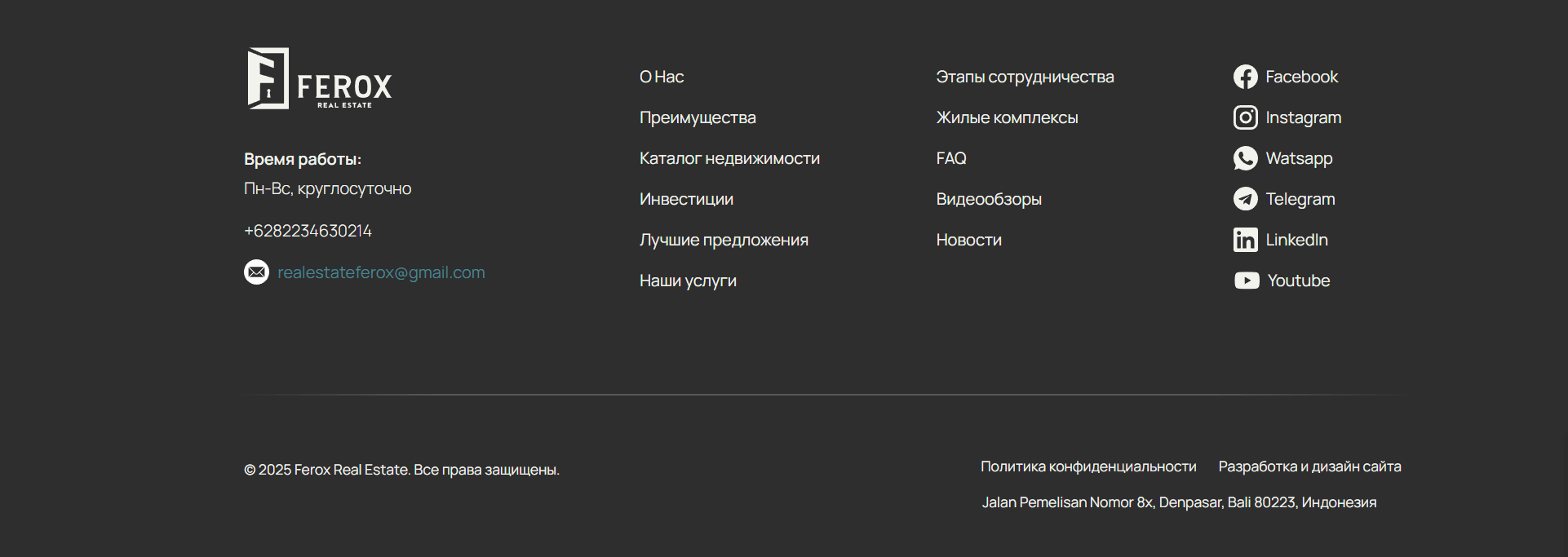Open Видеообзоры link
The image size is (1568, 557).
click(x=989, y=199)
